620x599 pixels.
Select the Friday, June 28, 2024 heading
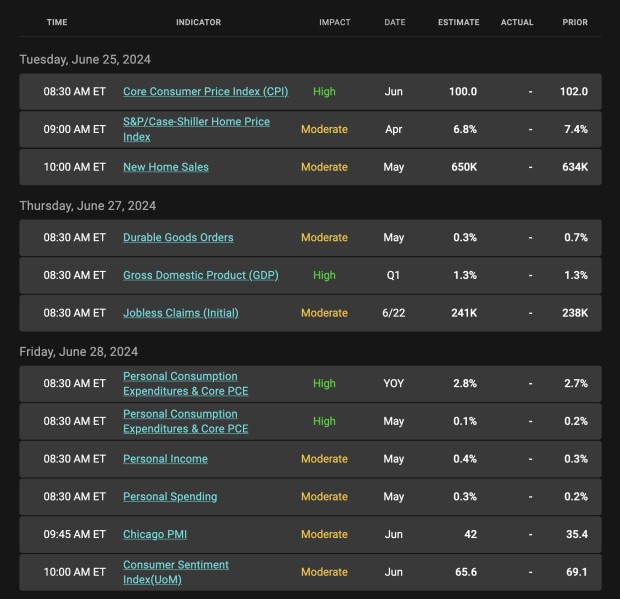(79, 352)
